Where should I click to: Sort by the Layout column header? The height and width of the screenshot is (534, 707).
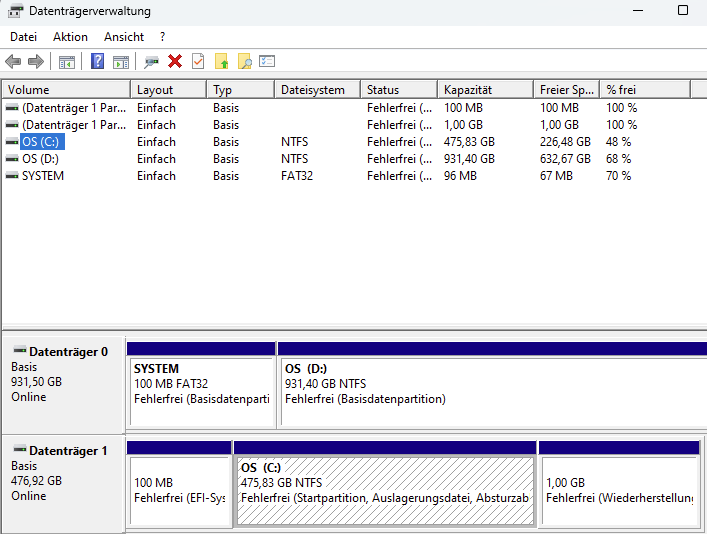(169, 90)
